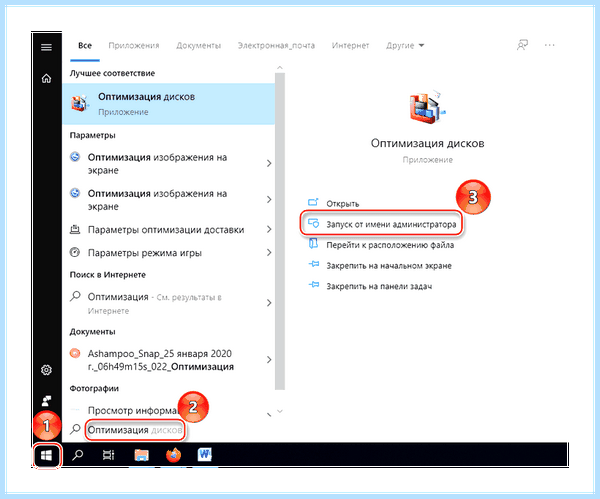Click the admin shield icon beside Запуск

tap(313, 223)
